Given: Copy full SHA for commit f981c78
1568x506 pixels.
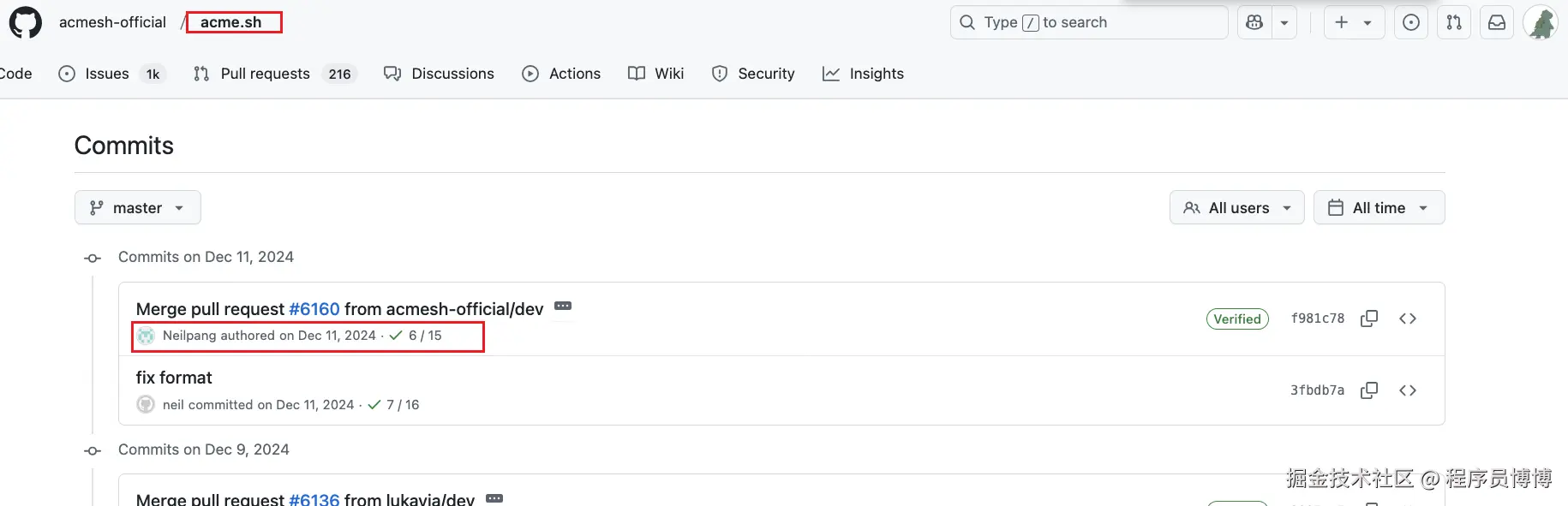Looking at the screenshot, I should click(x=1369, y=318).
